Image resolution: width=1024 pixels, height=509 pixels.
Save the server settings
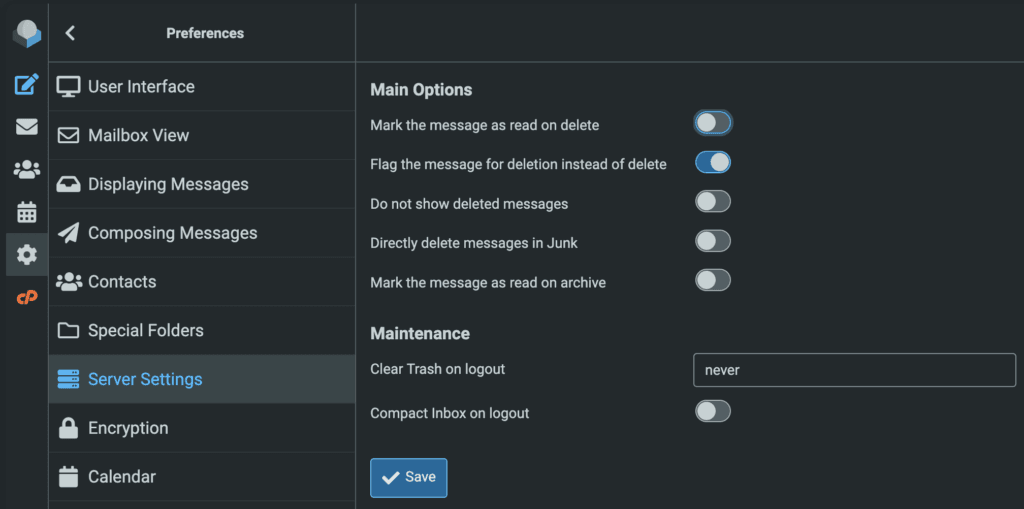point(409,478)
